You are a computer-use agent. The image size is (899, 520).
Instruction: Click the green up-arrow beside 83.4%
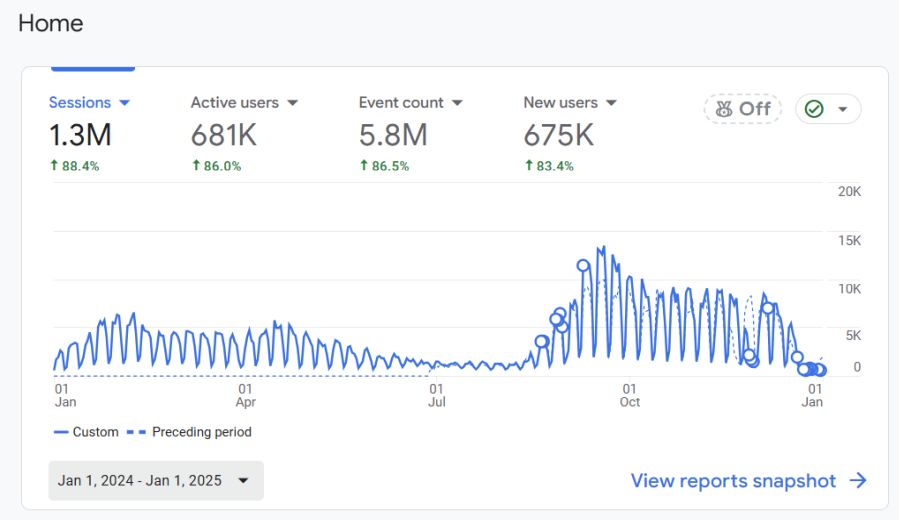(529, 166)
